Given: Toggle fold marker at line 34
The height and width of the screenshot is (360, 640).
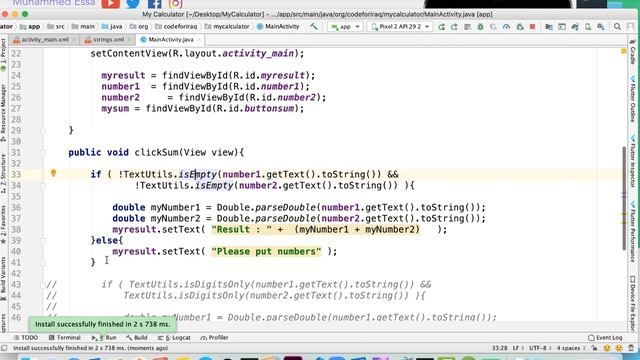Looking at the screenshot, I should point(43,186).
